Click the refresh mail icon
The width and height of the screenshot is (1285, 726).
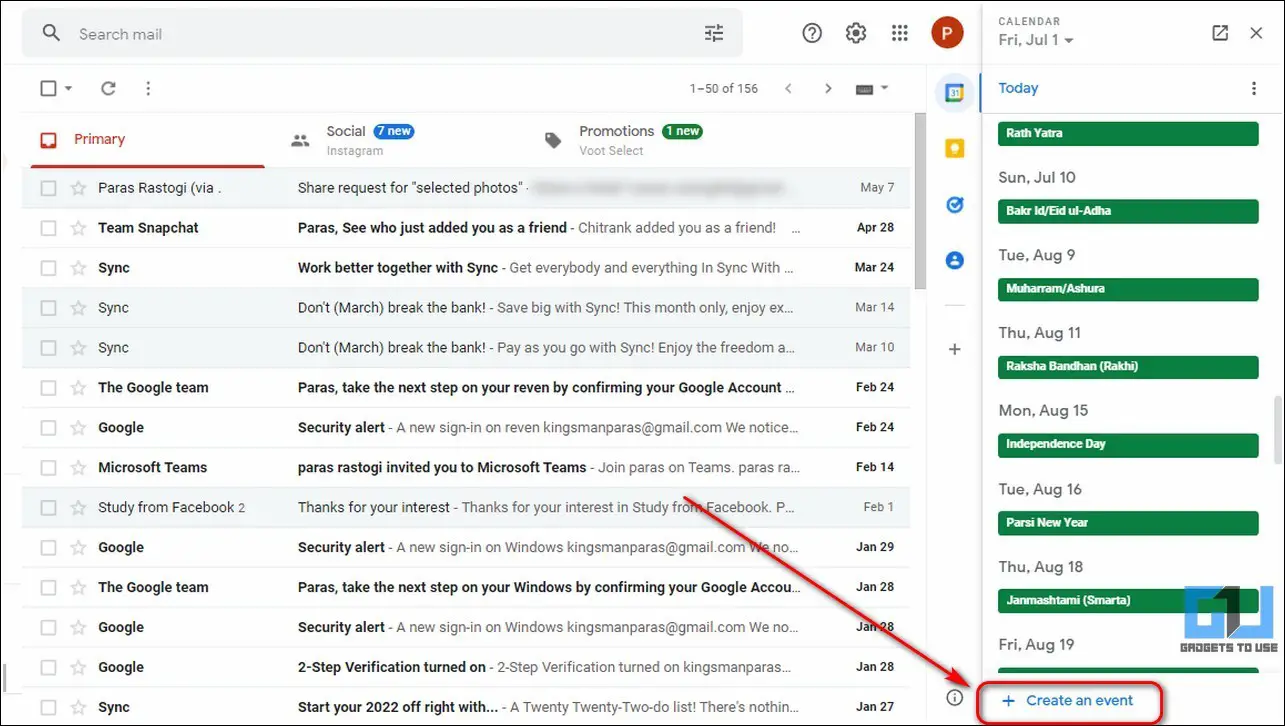coord(108,88)
